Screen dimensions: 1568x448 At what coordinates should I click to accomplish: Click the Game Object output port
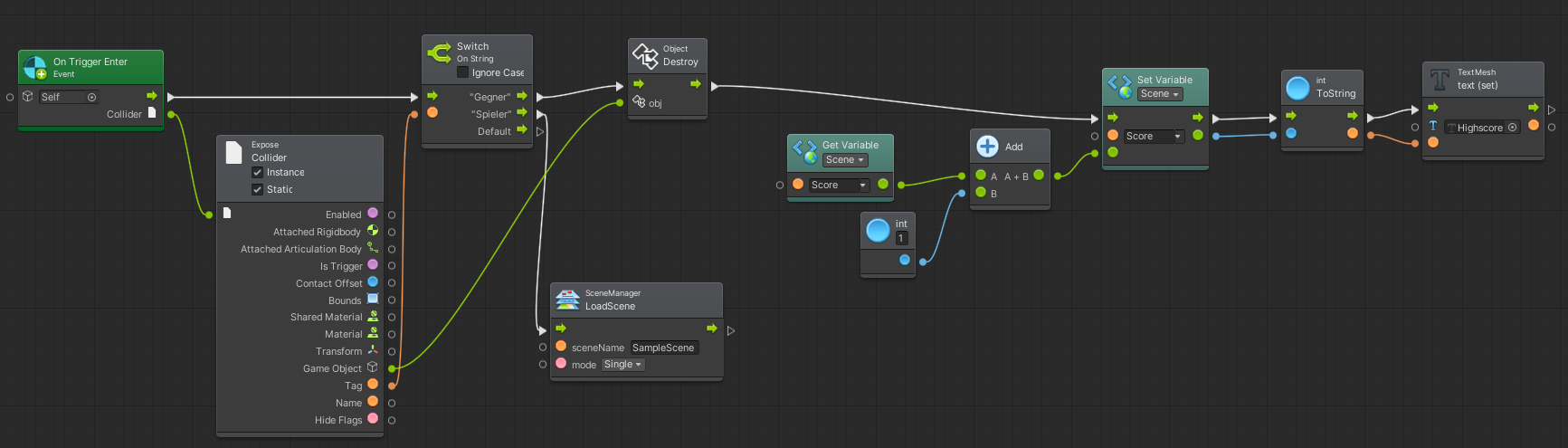coord(392,368)
